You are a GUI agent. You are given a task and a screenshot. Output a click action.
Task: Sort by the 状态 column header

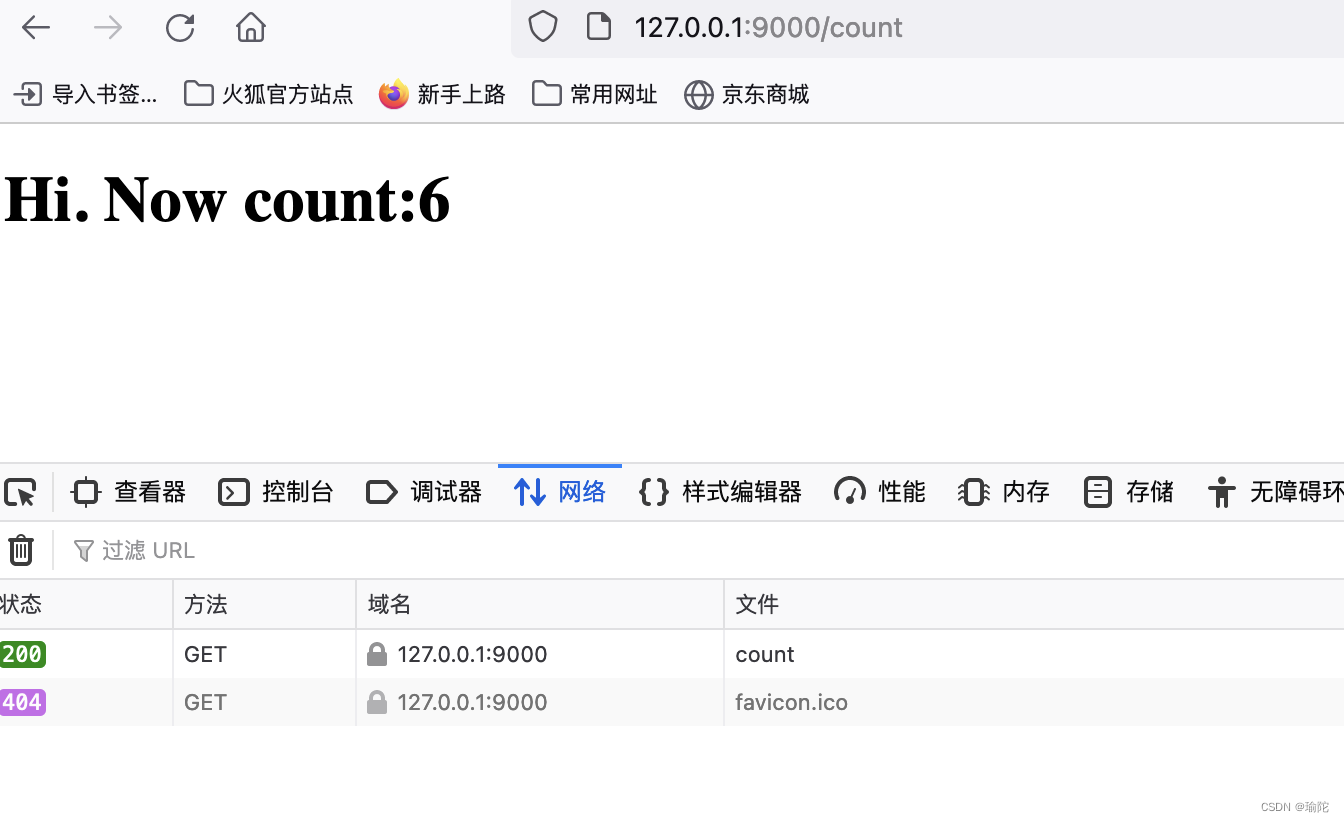[86, 604]
